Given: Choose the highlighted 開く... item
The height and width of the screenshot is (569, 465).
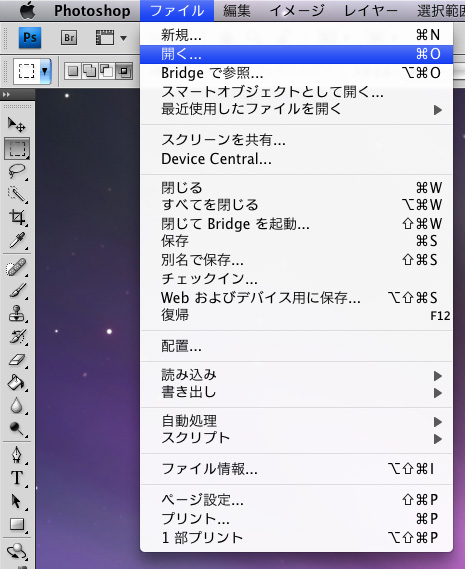Looking at the screenshot, I should coord(297,54).
